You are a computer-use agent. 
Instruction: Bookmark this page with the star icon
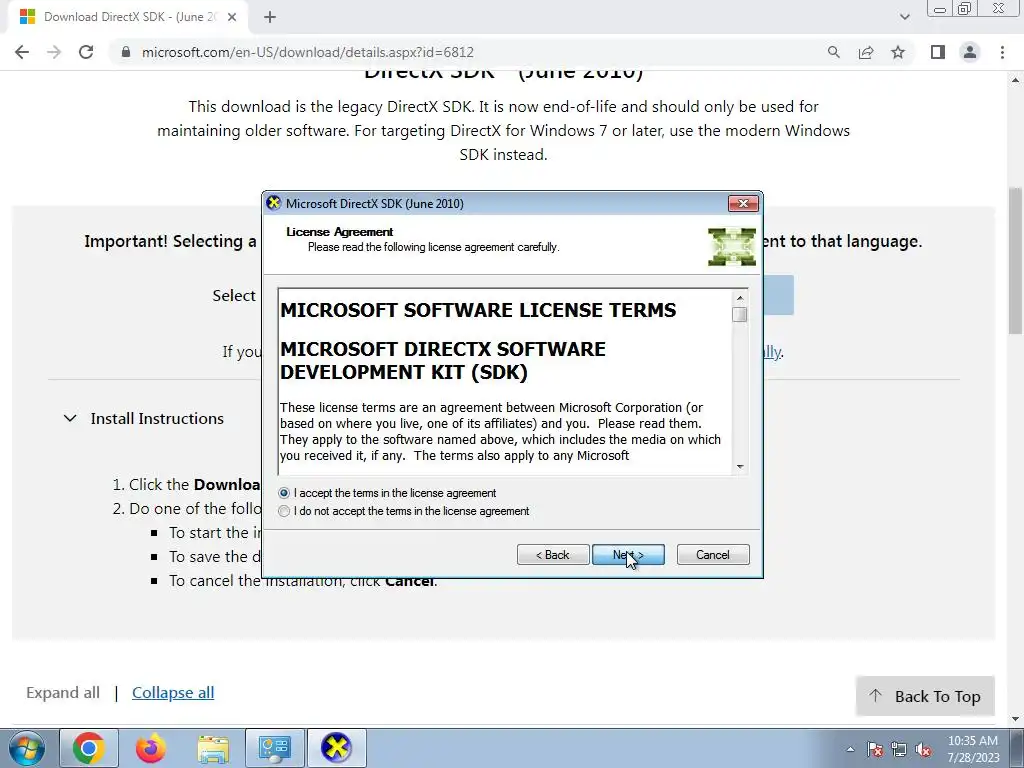point(898,52)
